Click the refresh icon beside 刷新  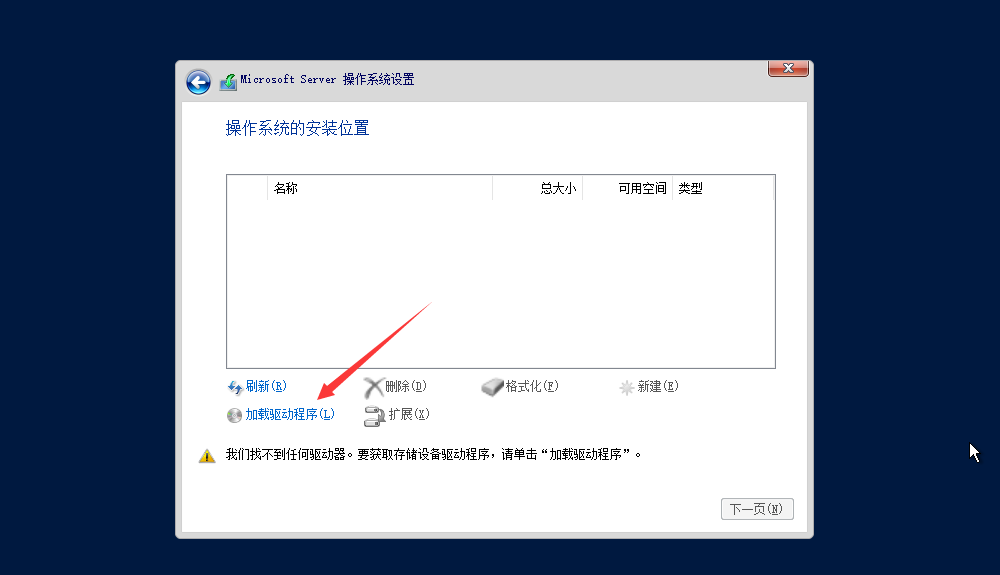point(235,387)
